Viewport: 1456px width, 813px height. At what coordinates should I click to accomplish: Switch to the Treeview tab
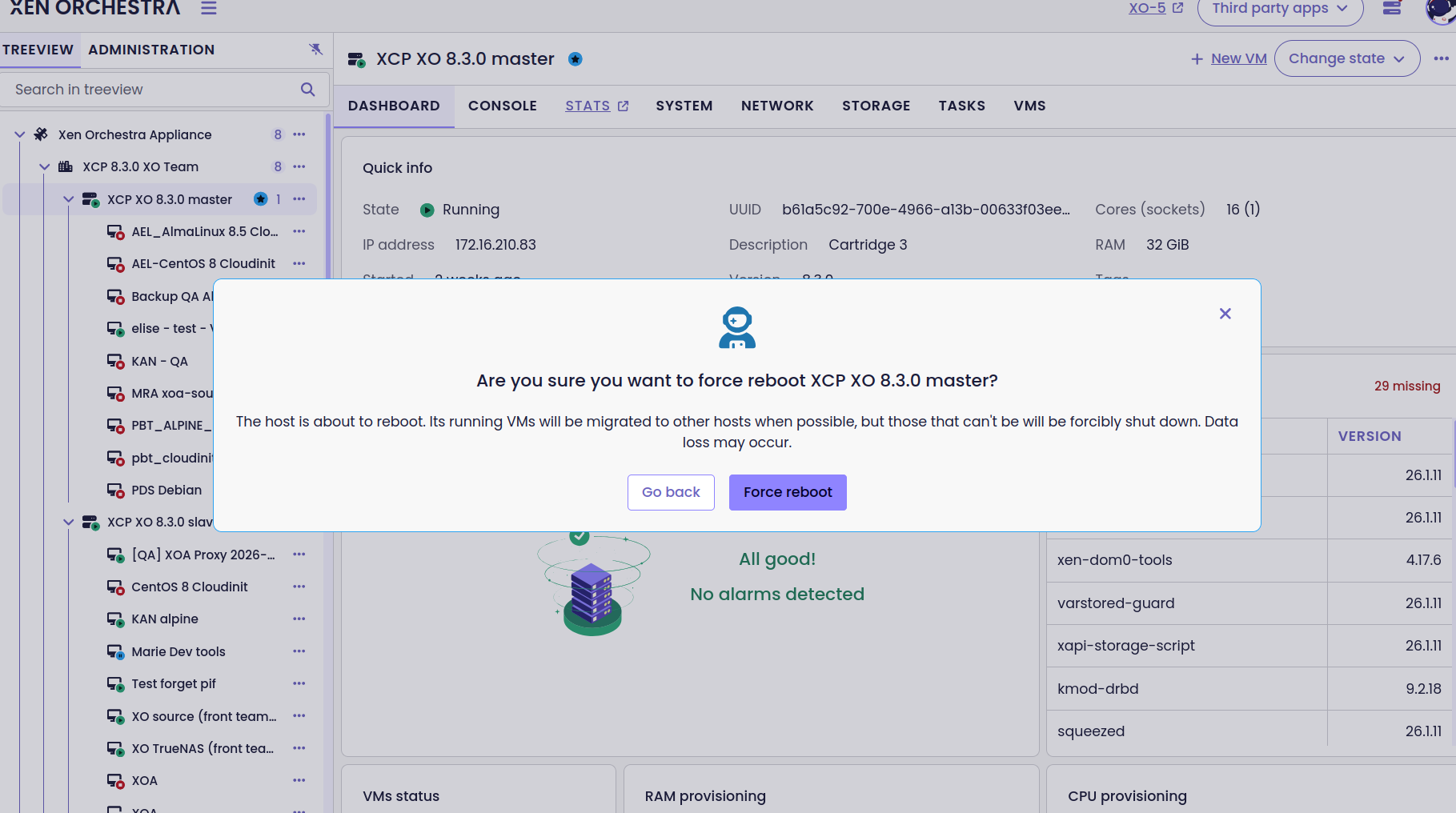(38, 50)
